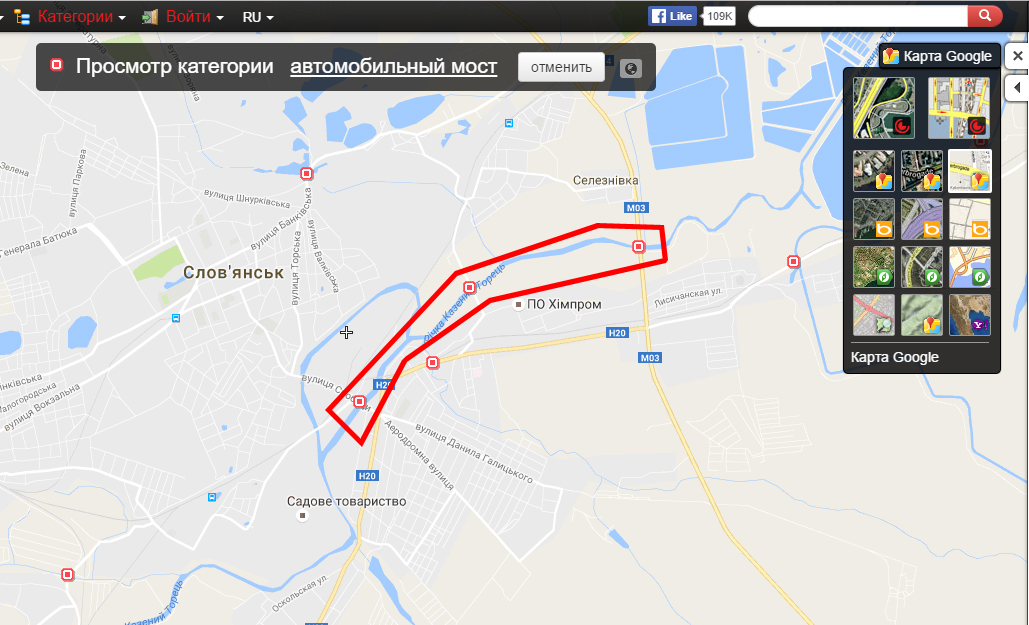Choose the Bing satellite map layer
Screen dimensions: 1029x625
point(873,219)
